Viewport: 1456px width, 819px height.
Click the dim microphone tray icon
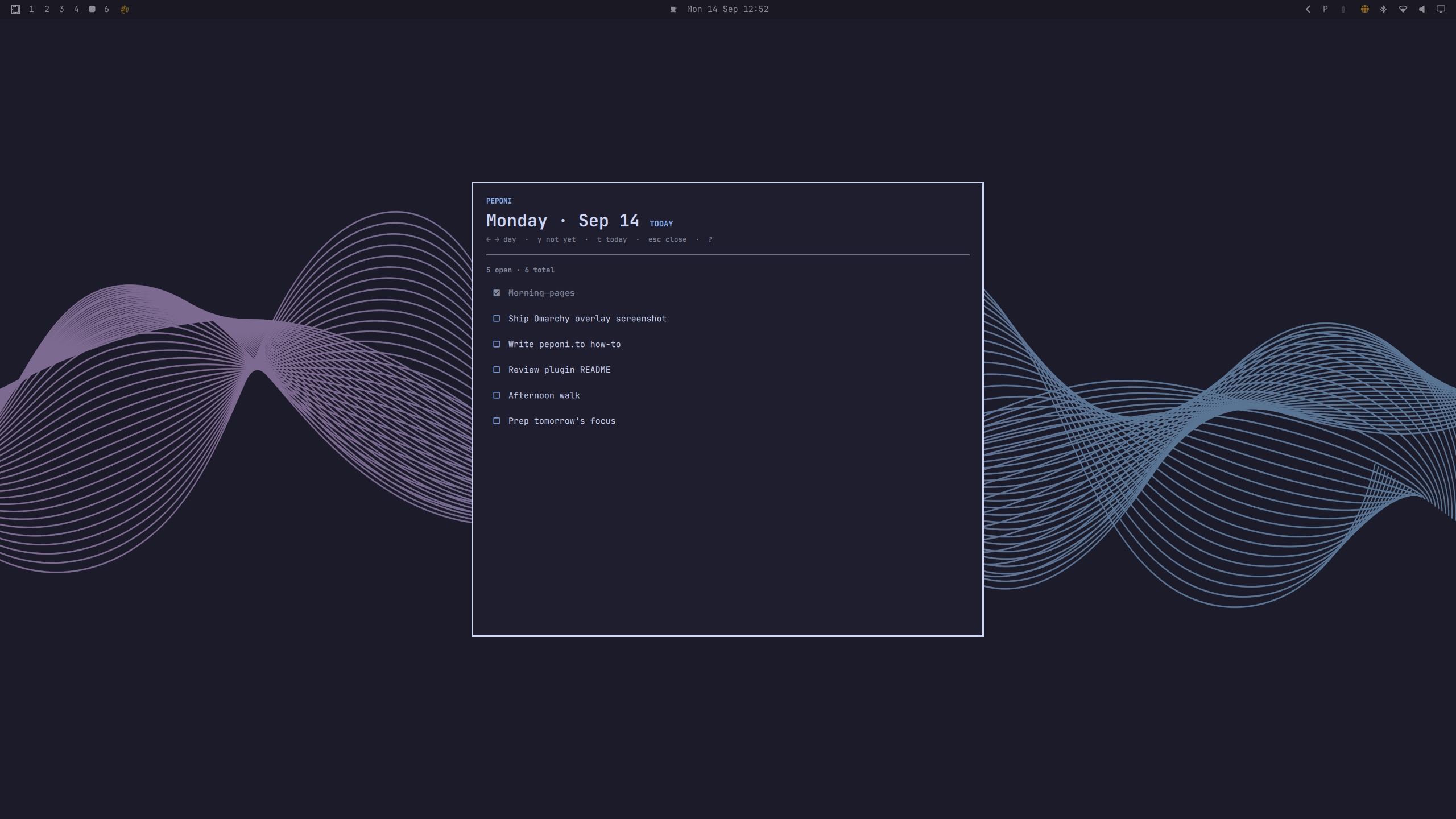pyautogui.click(x=1343, y=9)
